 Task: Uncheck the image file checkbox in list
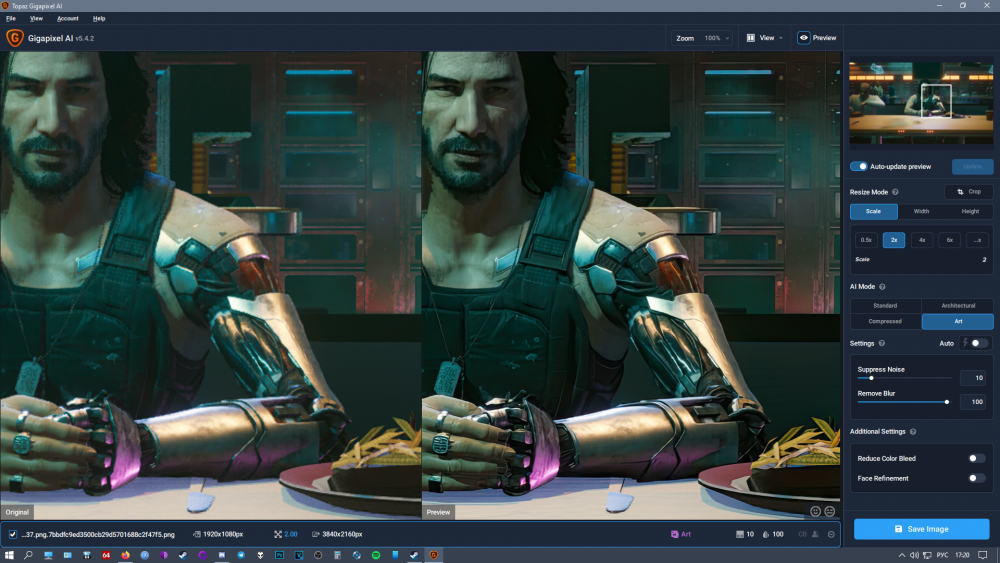tap(12, 534)
